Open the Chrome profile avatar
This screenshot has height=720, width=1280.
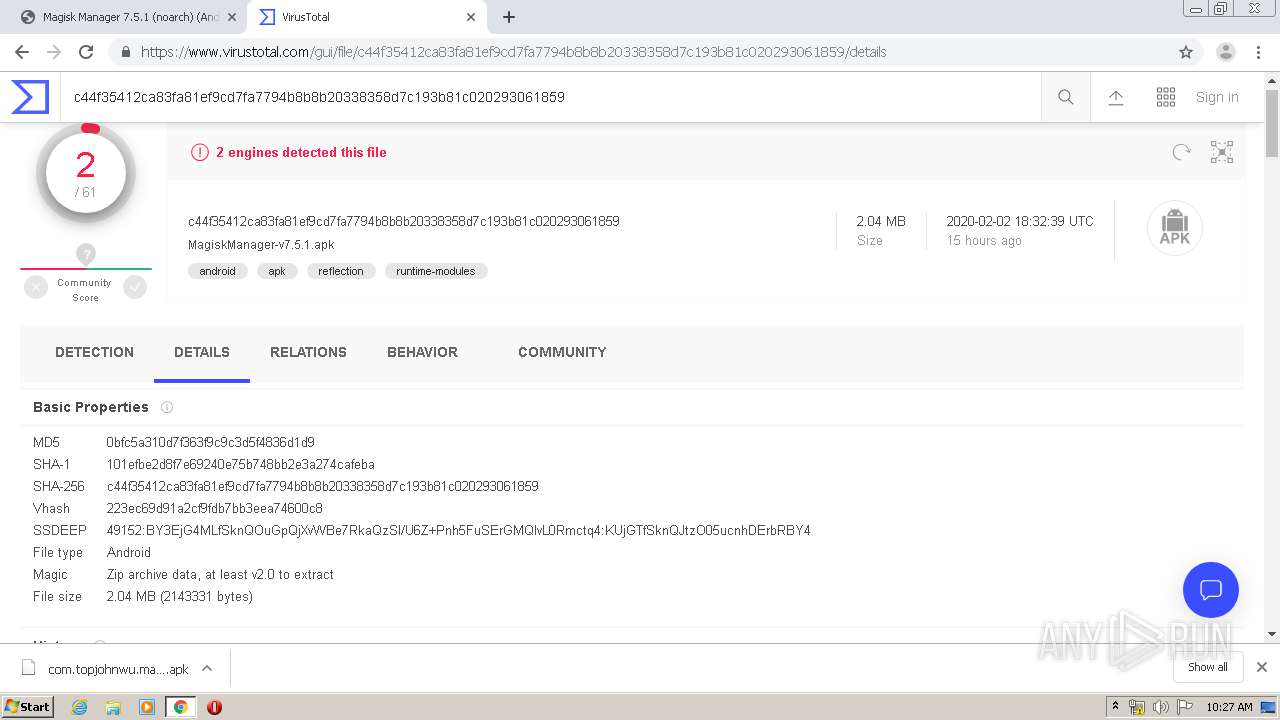point(1226,52)
